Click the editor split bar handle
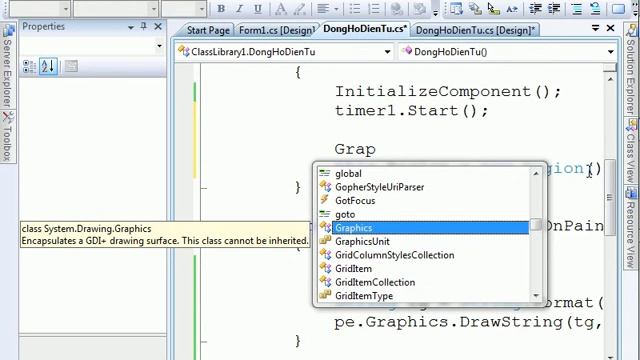 [610, 68]
